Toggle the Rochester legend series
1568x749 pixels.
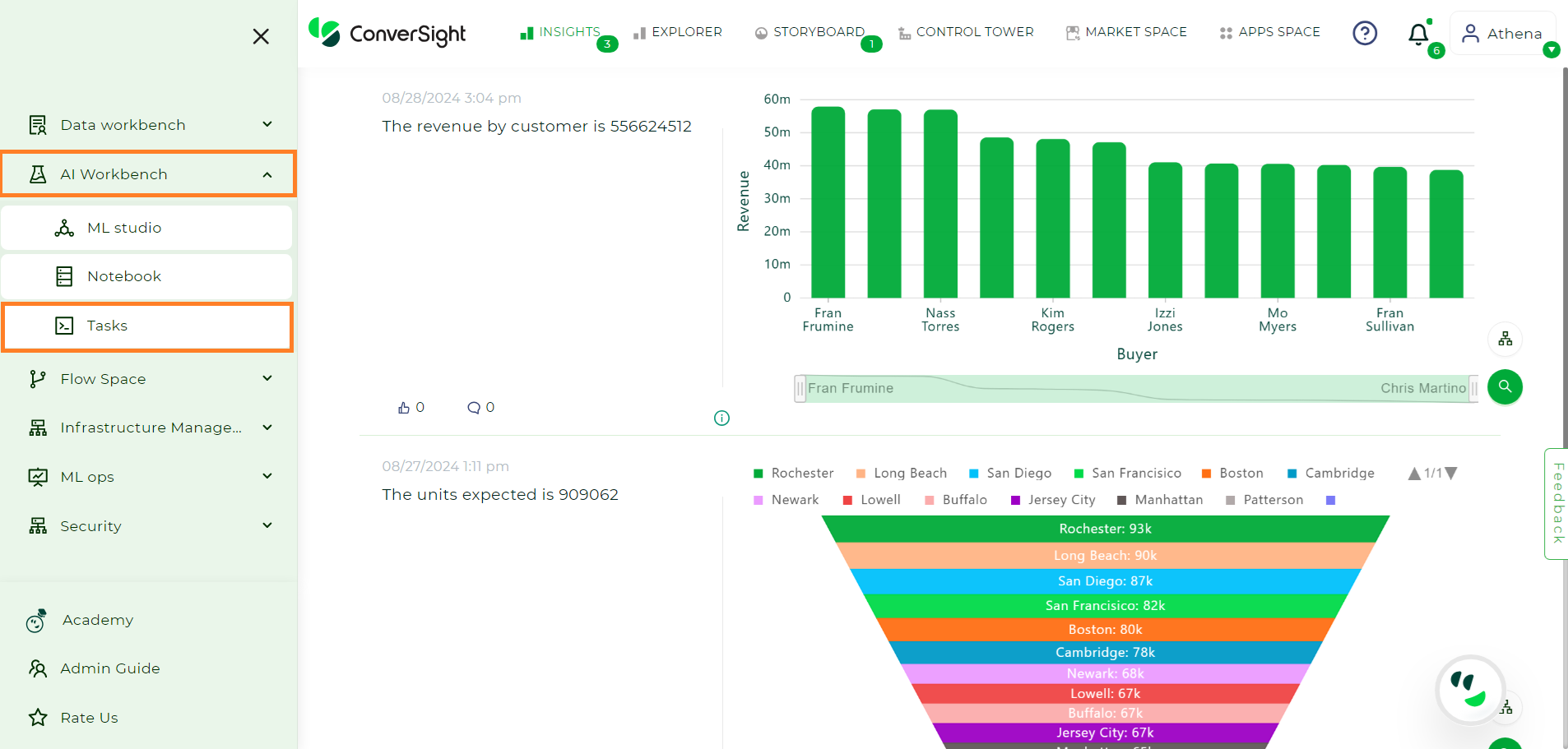click(793, 474)
